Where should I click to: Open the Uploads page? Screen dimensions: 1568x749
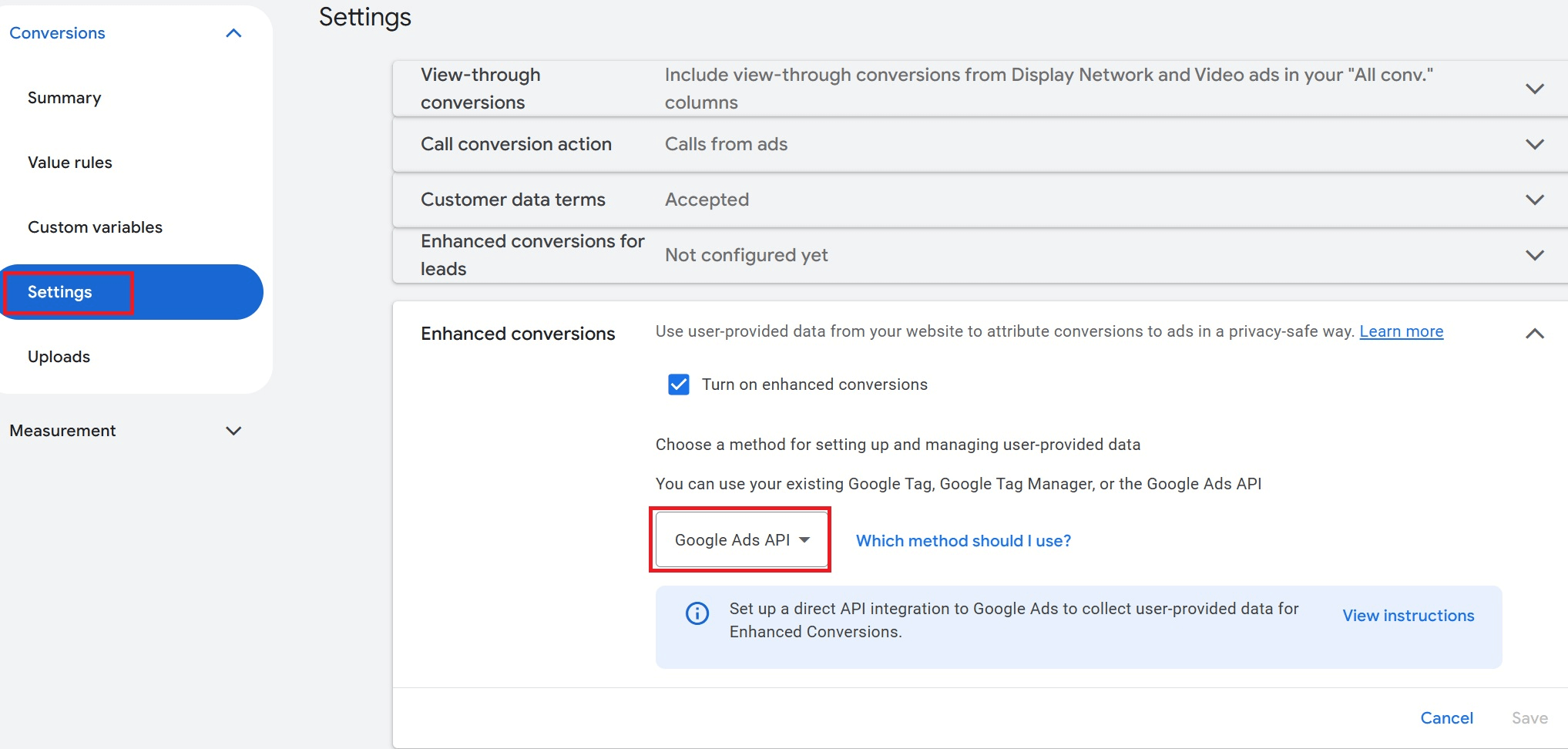pos(59,357)
